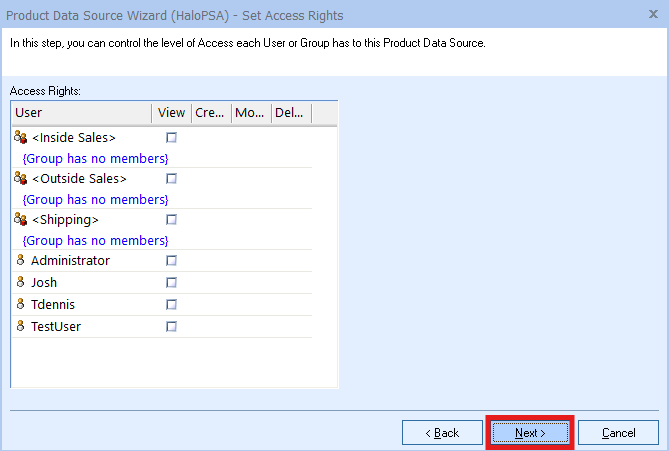Click the User column header
Viewport: 669px width, 451px height.
click(x=81, y=113)
